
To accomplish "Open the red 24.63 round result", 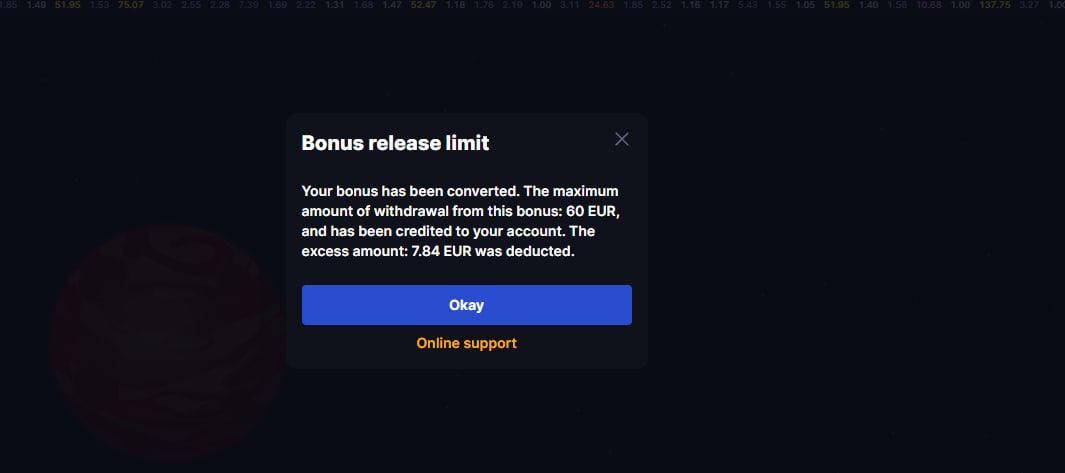I will (x=602, y=5).
